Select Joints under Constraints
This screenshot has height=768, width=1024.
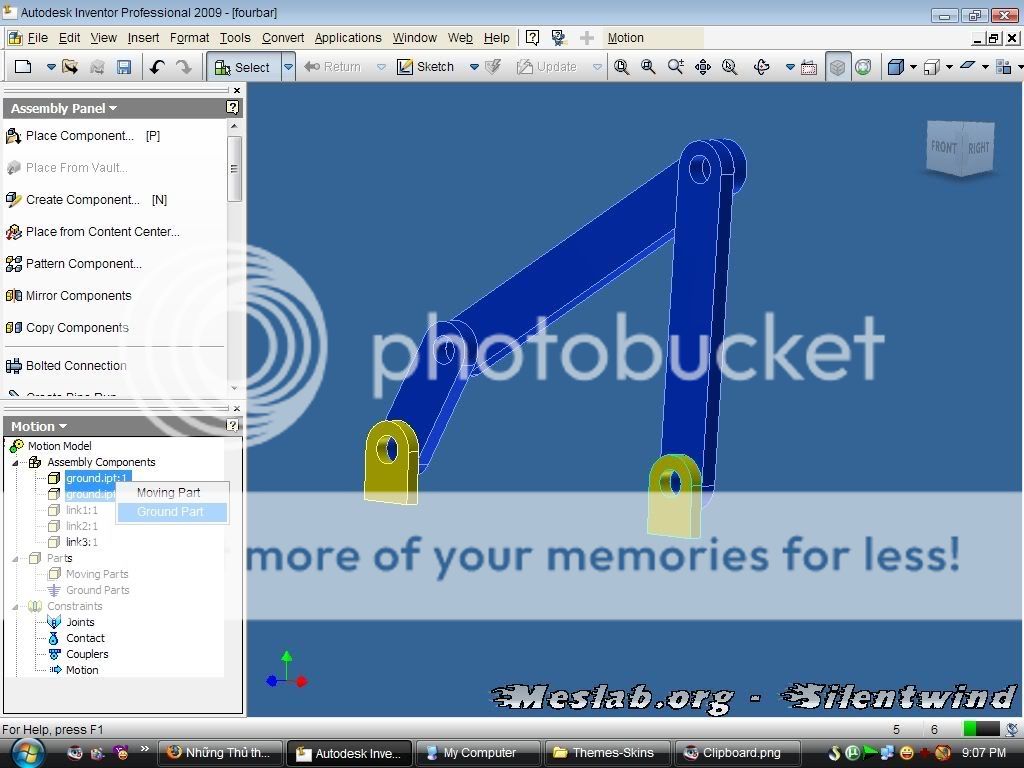[x=80, y=622]
